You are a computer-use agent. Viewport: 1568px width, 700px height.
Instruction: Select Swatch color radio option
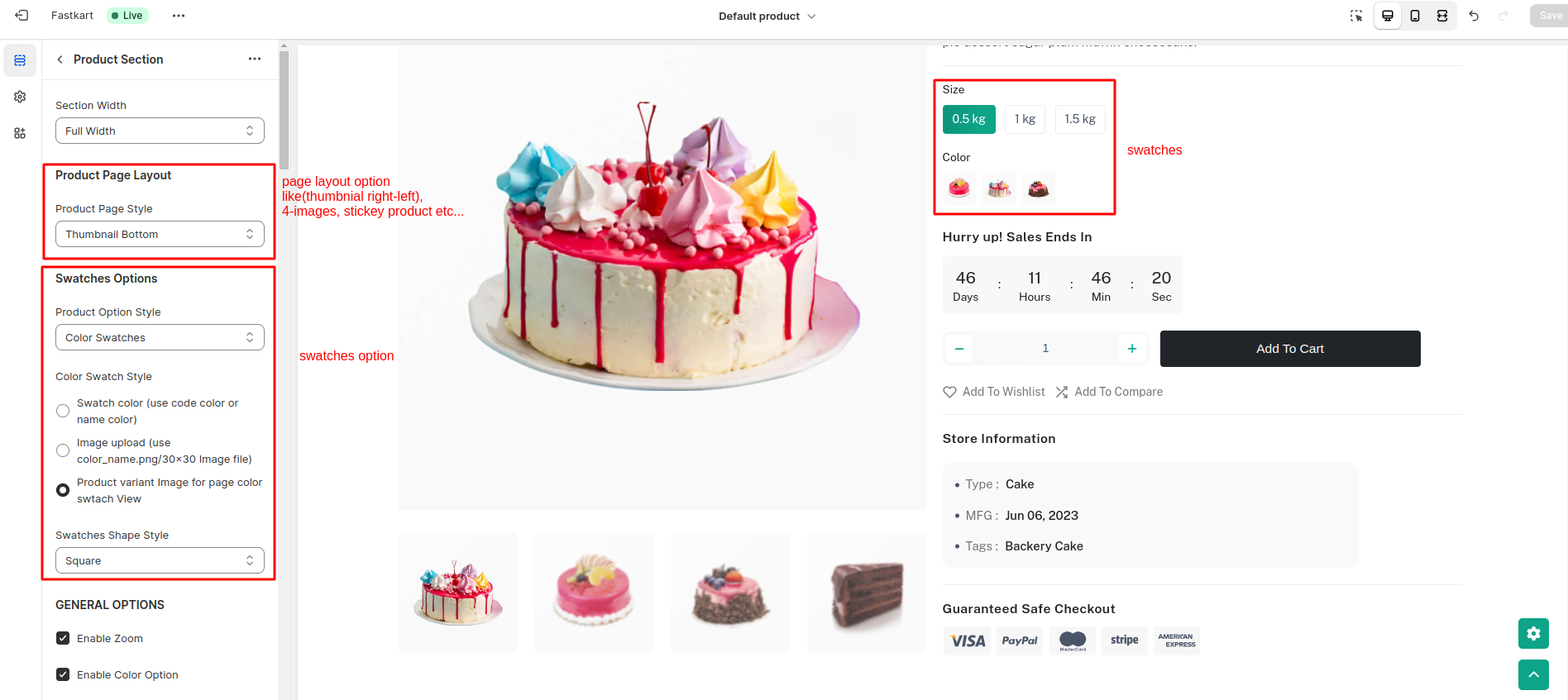[x=63, y=411]
